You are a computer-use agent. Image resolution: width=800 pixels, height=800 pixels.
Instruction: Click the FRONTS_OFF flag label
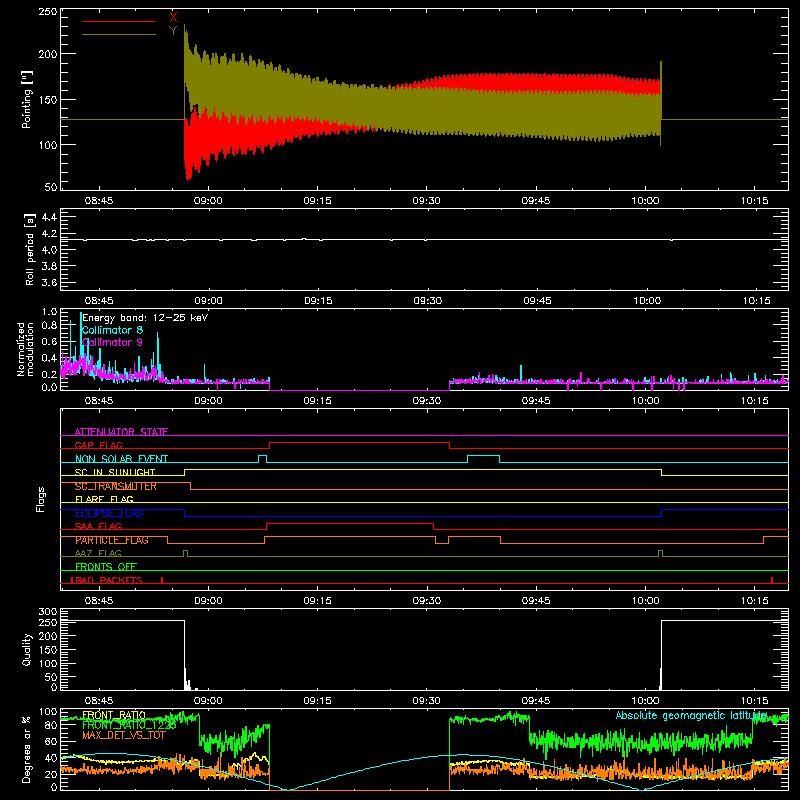tap(106, 567)
